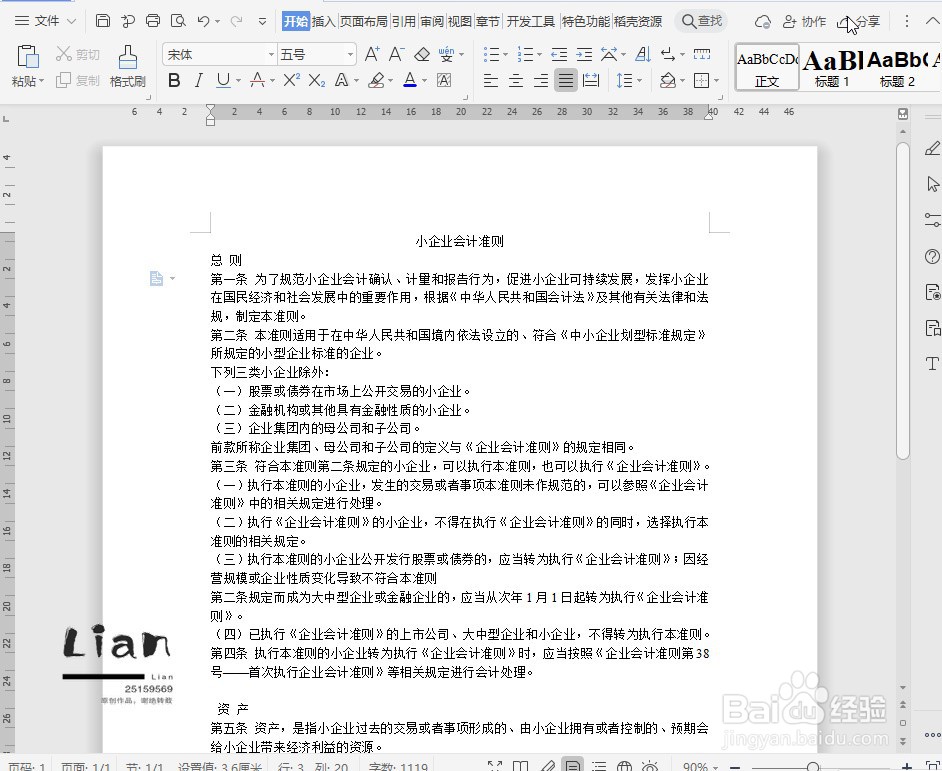Switch to web layout globe icon

coord(625,767)
